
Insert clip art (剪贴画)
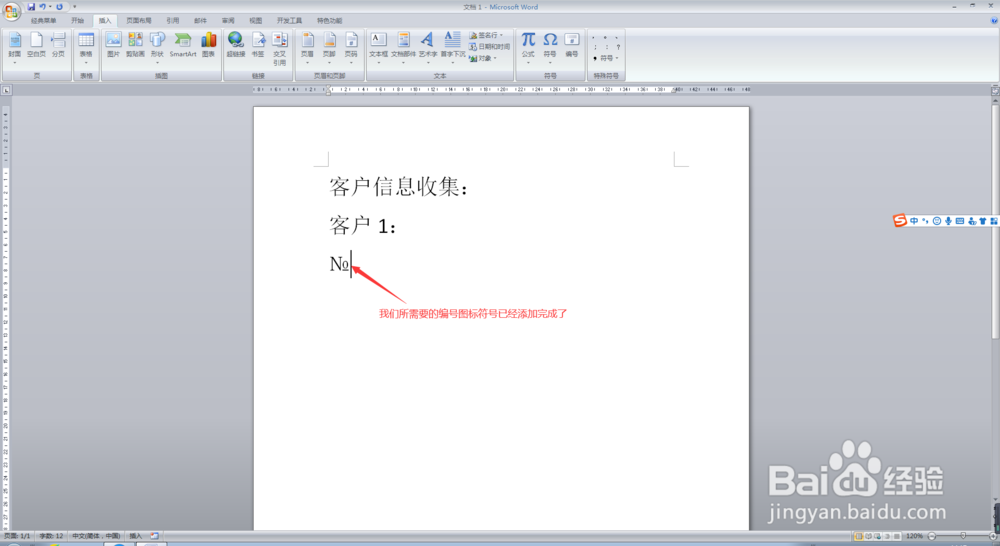tap(135, 45)
